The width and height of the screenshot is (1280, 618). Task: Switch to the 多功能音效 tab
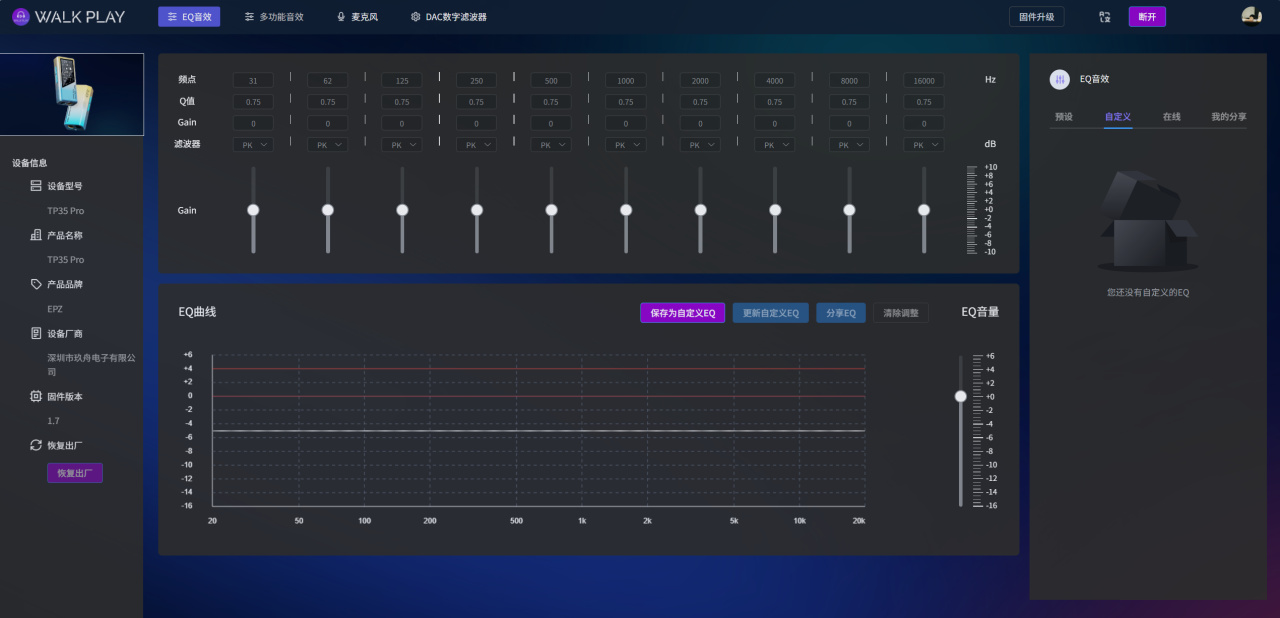pos(273,17)
